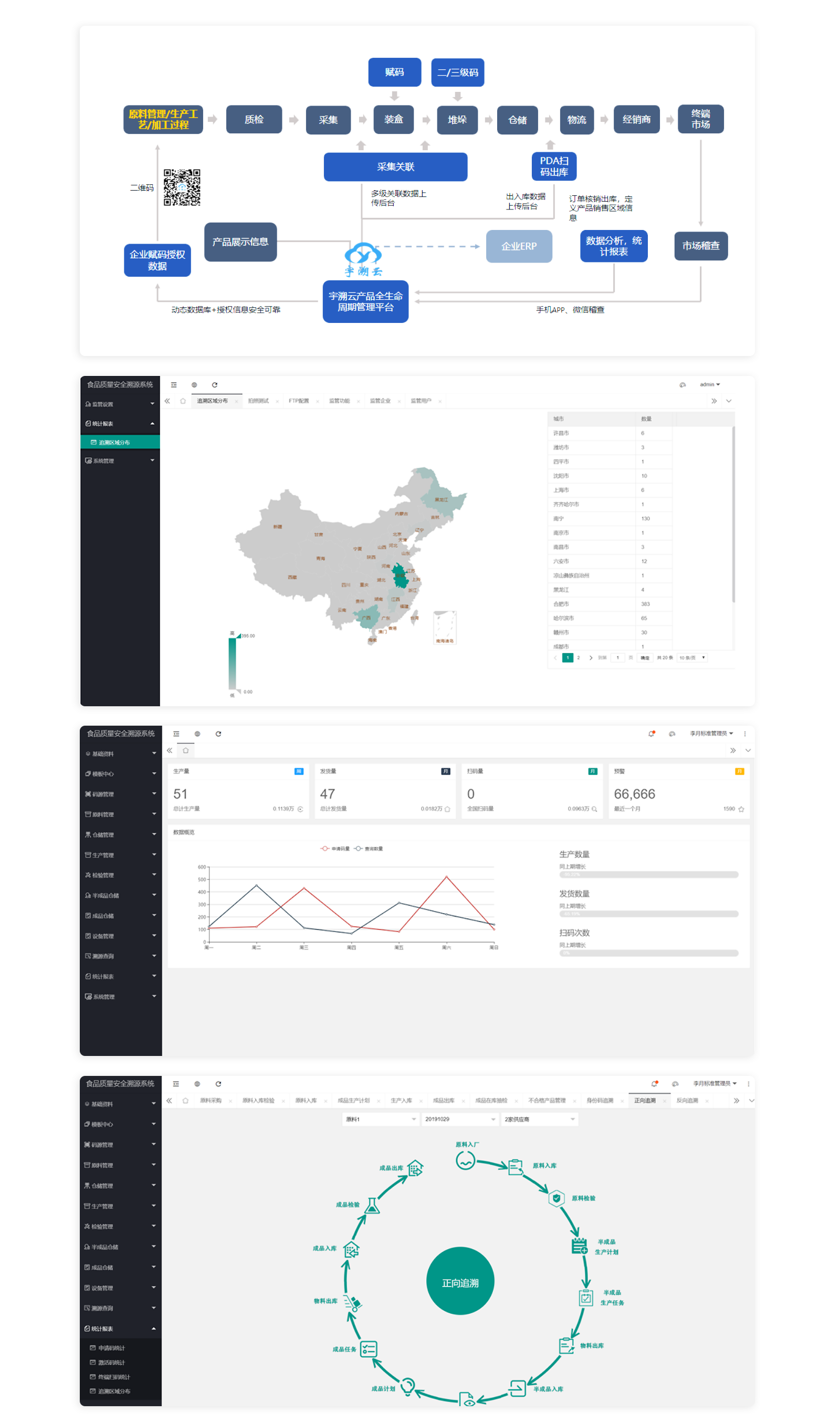Open 李月标准管理员 dropdown in dashboard panel

tap(711, 734)
